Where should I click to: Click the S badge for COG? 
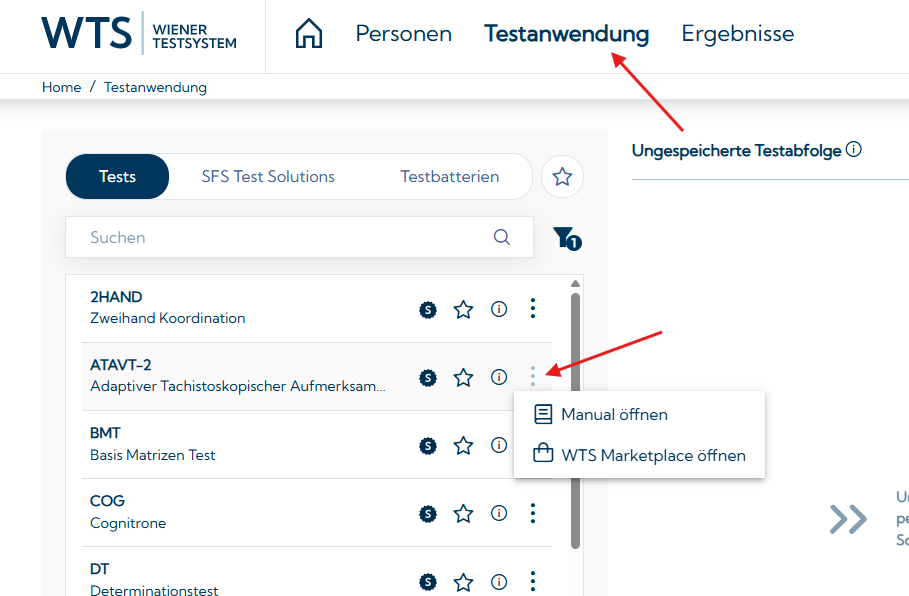428,514
